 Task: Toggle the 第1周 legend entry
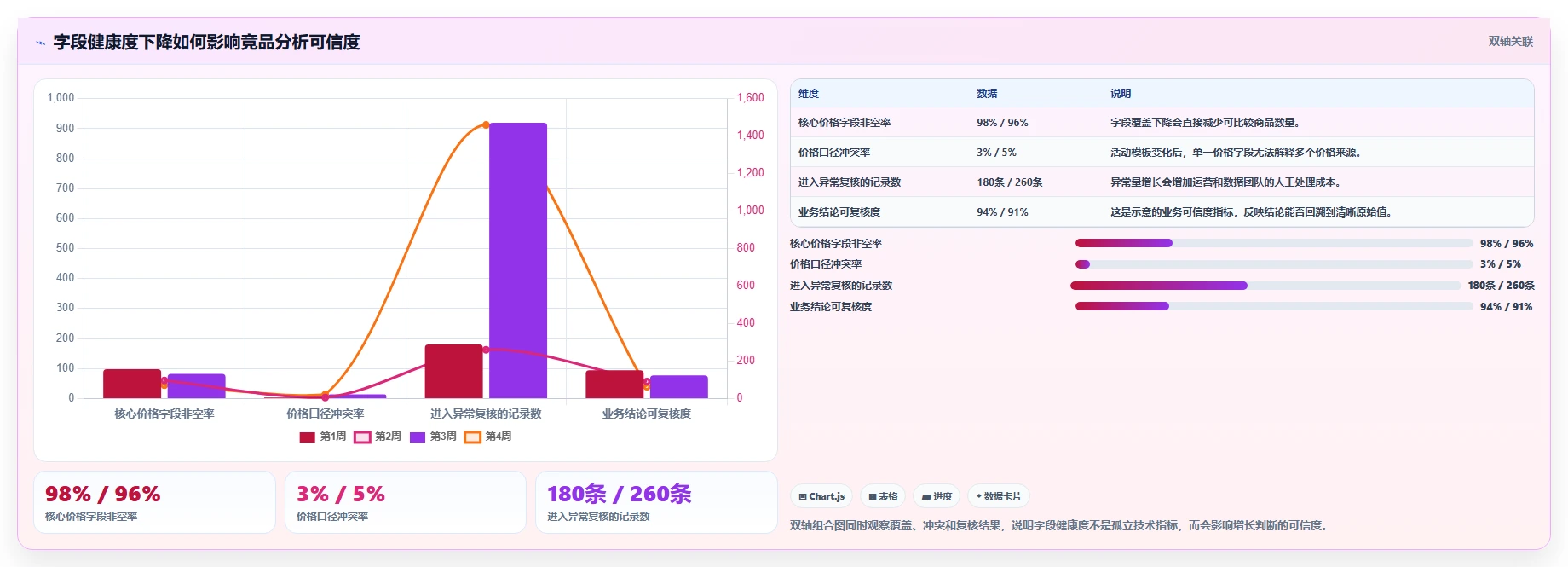coord(323,437)
